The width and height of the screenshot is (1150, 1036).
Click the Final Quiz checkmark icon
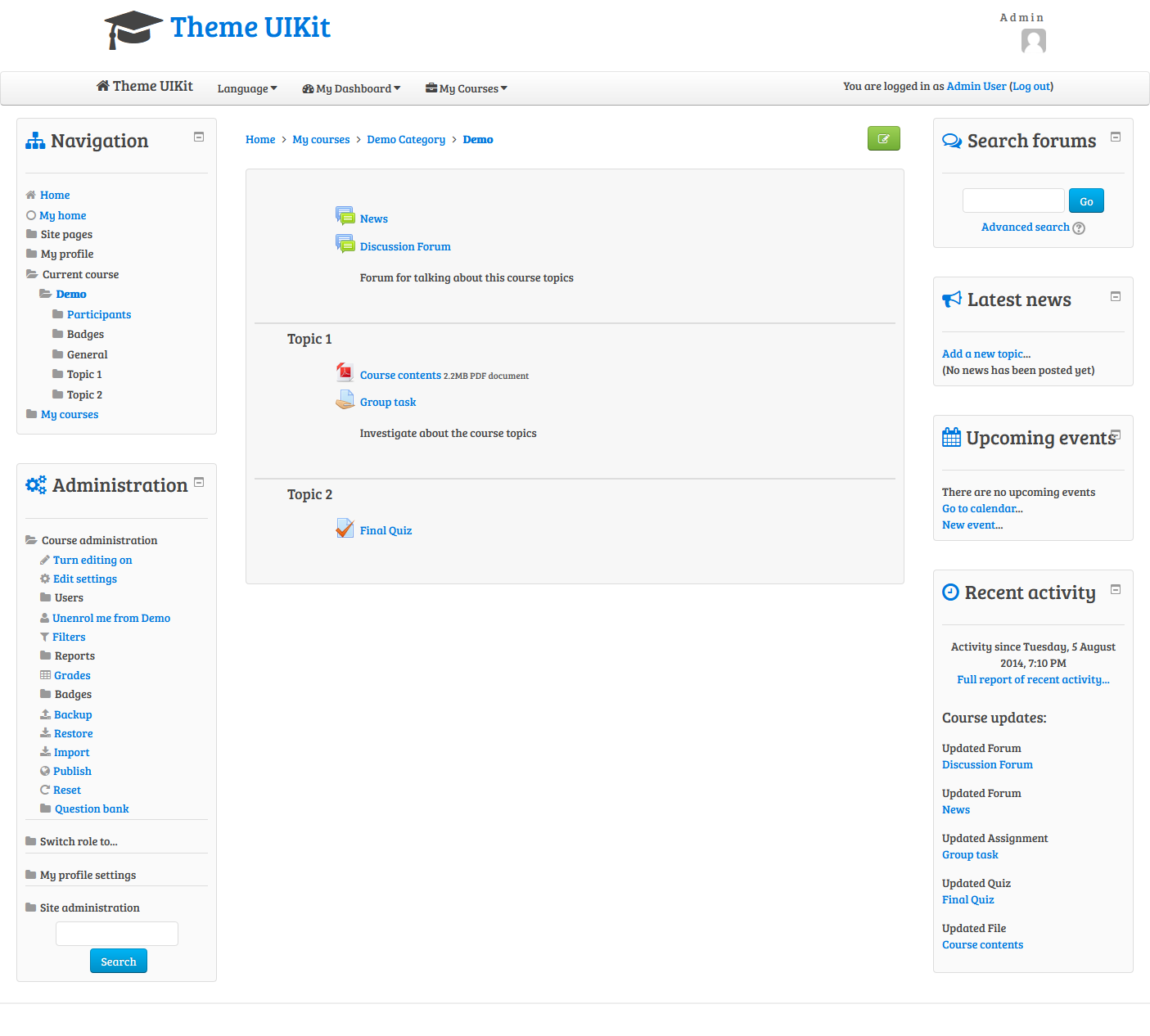tap(345, 529)
